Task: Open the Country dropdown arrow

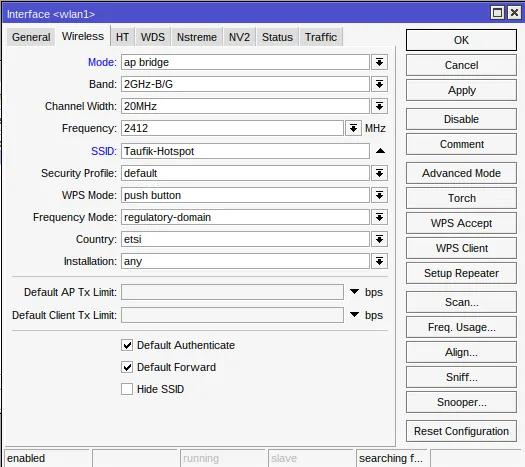Action: (379, 239)
